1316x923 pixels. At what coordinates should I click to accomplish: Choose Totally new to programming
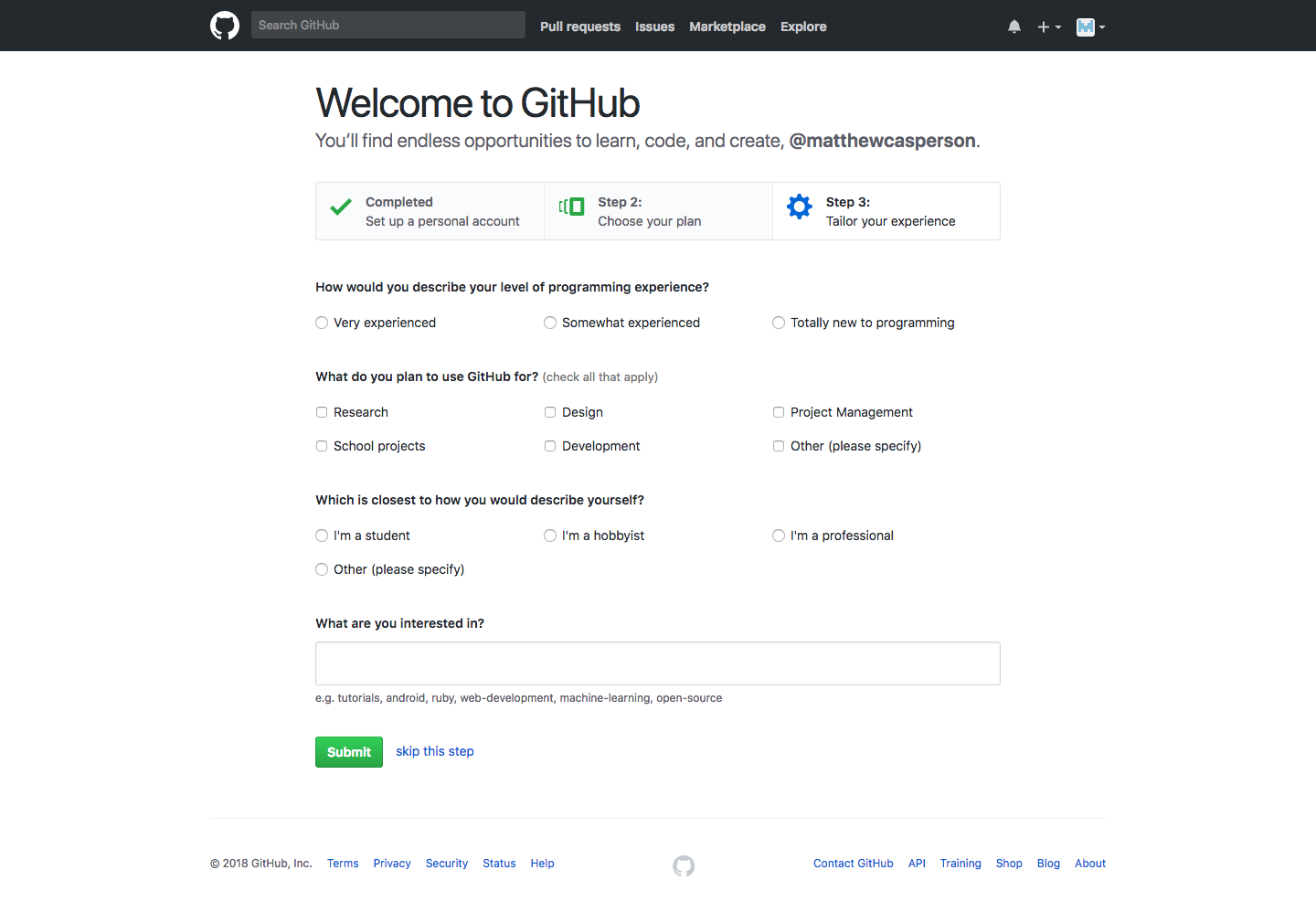pyautogui.click(x=779, y=323)
